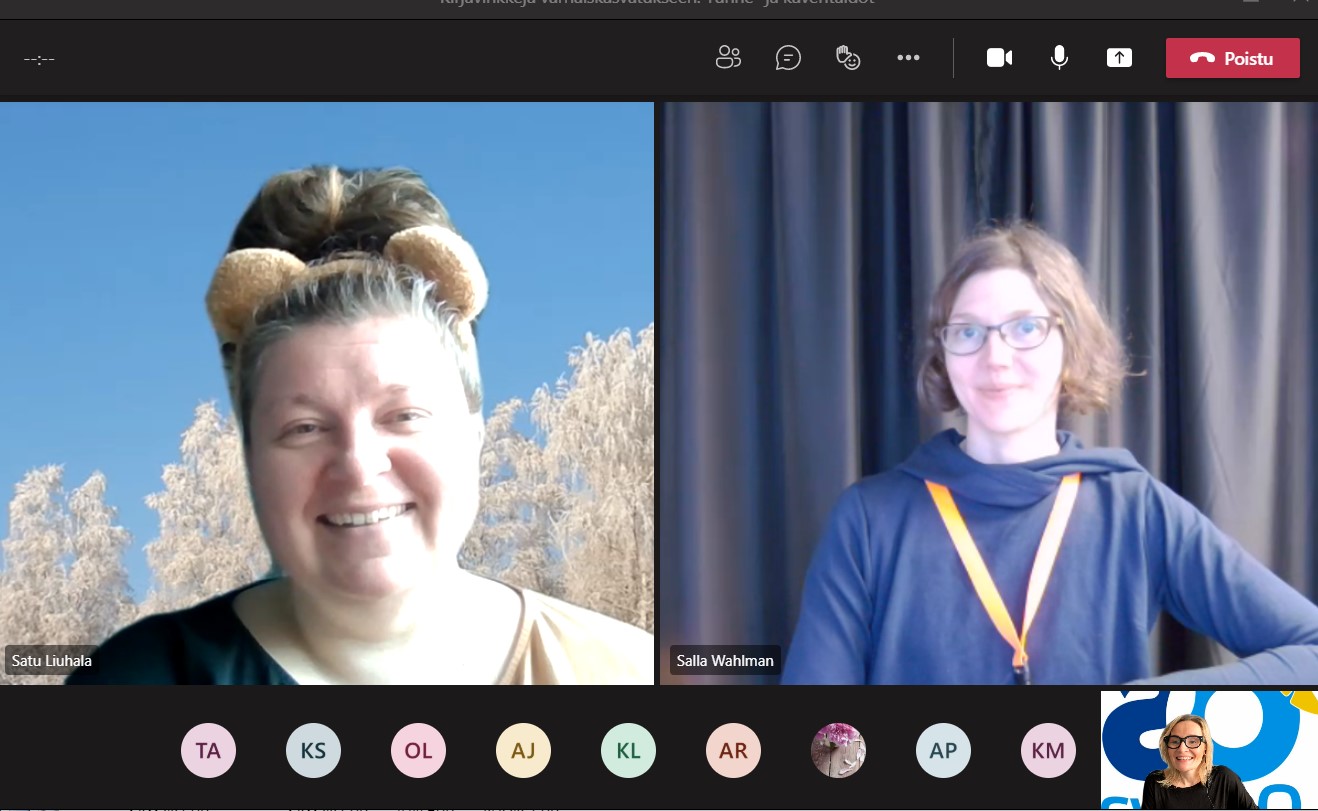Open the More actions ellipsis menu
Image resolution: width=1318 pixels, height=811 pixels.
coord(908,58)
